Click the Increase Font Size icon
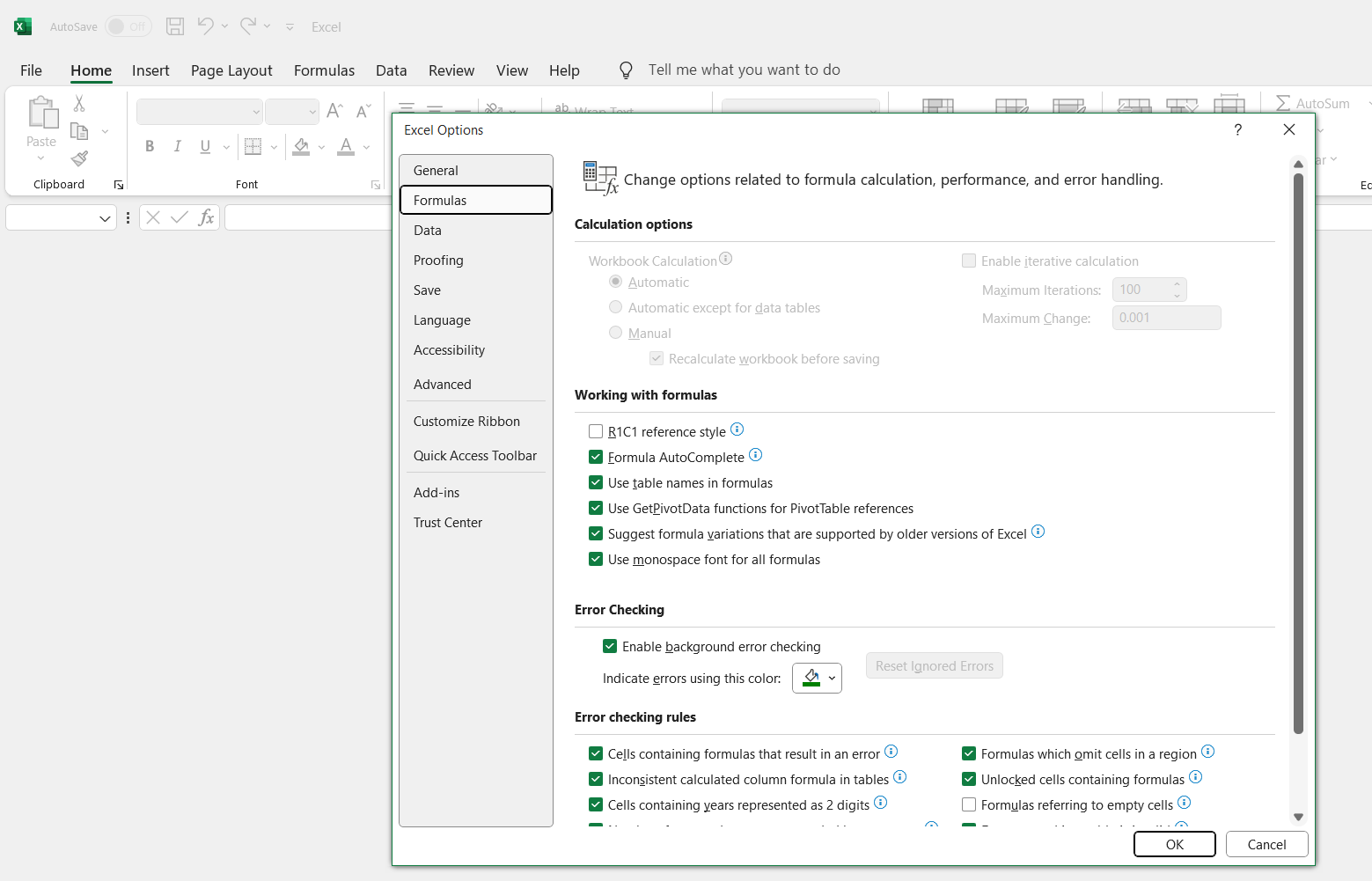 click(x=334, y=111)
